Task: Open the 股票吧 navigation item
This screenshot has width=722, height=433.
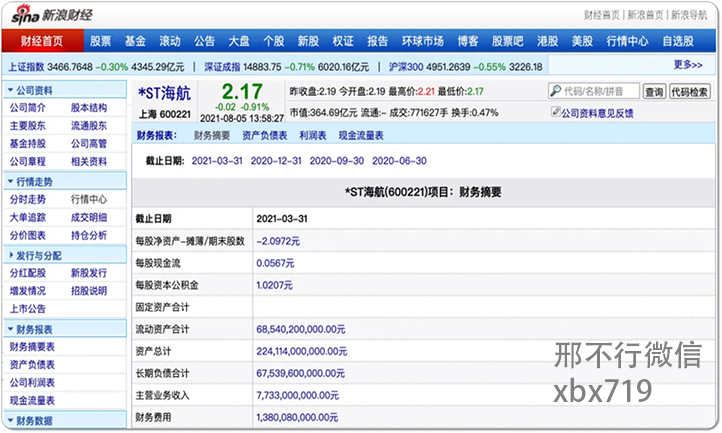Action: tap(507, 41)
